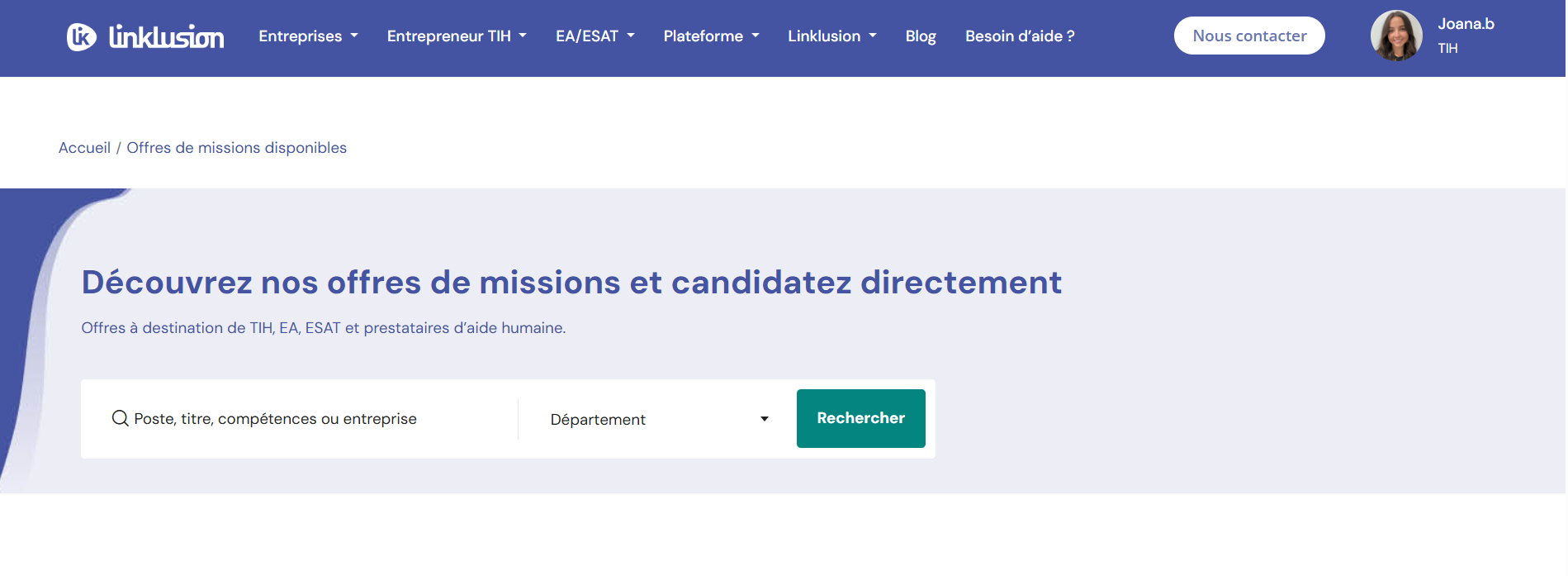Image resolution: width=1568 pixels, height=576 pixels.
Task: Click the Département dropdown arrow
Action: (x=765, y=419)
